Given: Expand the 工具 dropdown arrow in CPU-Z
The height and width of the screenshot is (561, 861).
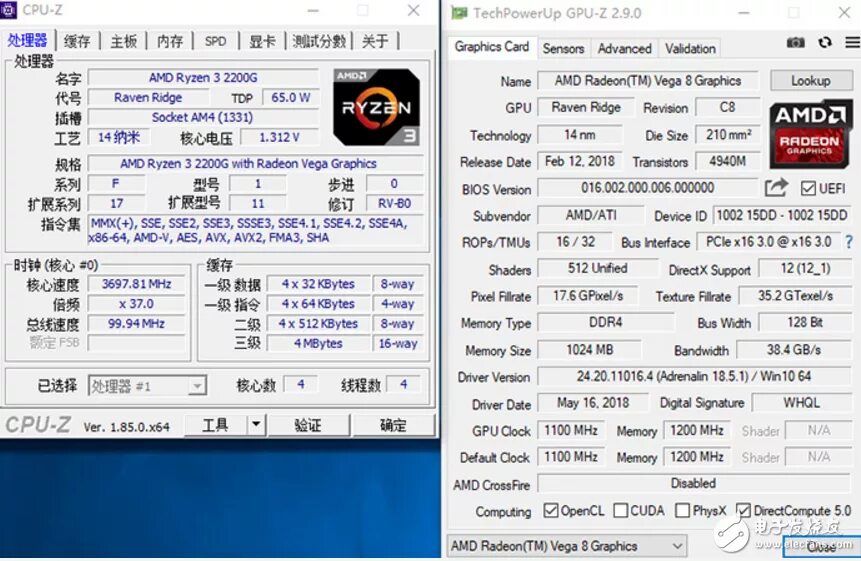Looking at the screenshot, I should [x=255, y=424].
